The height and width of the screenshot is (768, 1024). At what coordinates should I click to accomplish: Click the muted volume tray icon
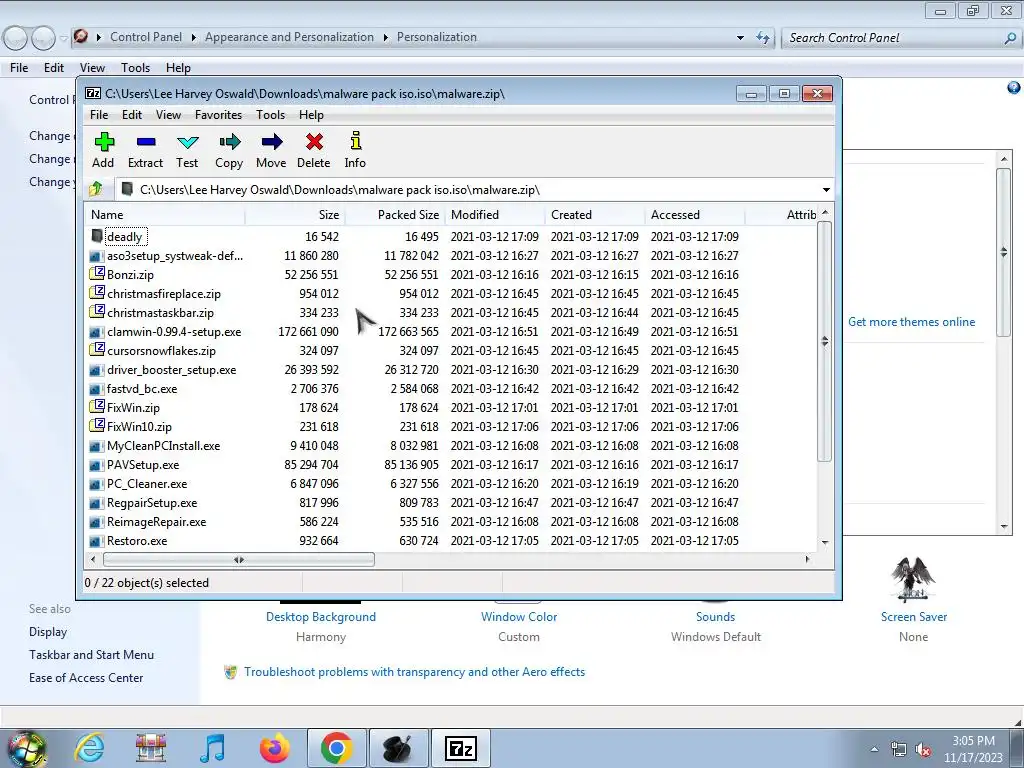pos(923,750)
